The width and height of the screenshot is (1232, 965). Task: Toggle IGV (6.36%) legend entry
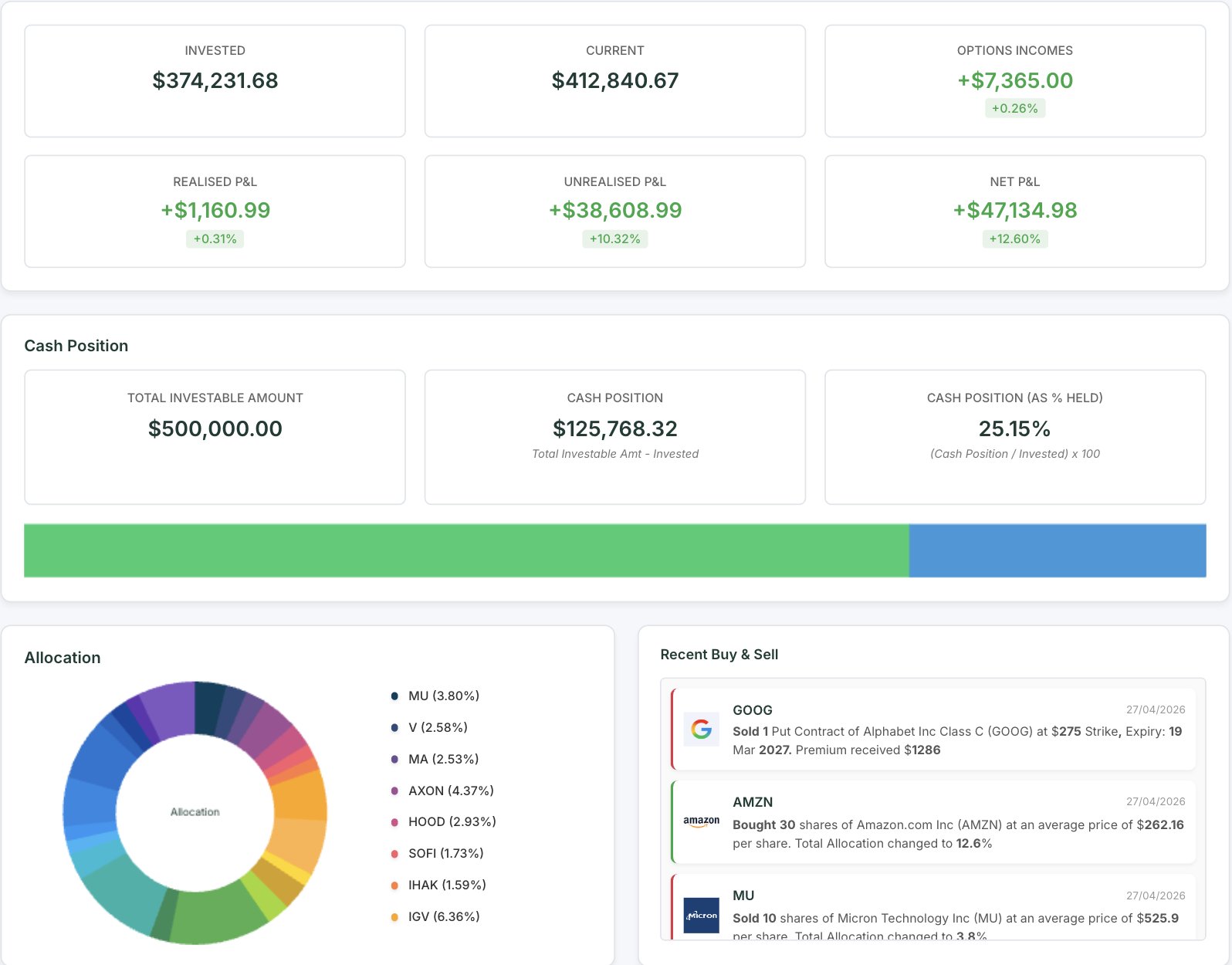[x=435, y=917]
